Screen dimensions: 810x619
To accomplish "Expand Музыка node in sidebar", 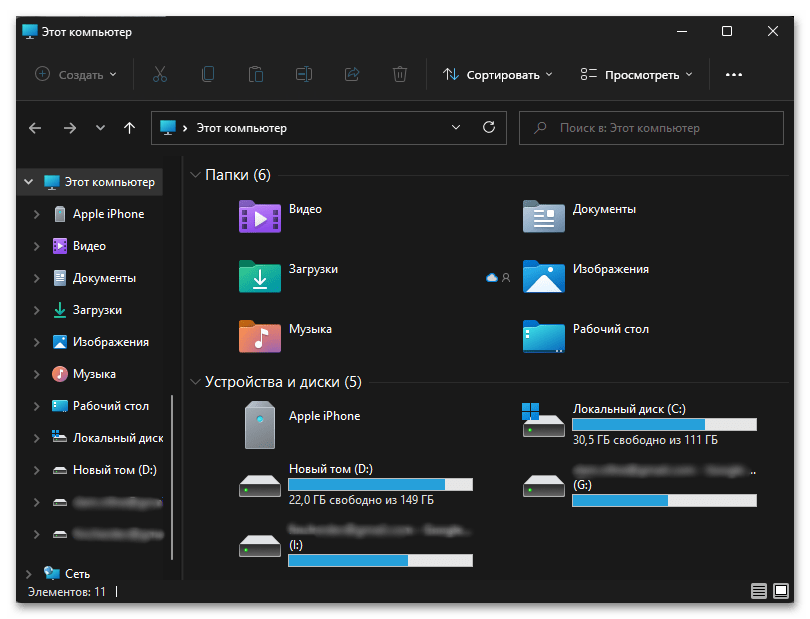I will pos(37,374).
